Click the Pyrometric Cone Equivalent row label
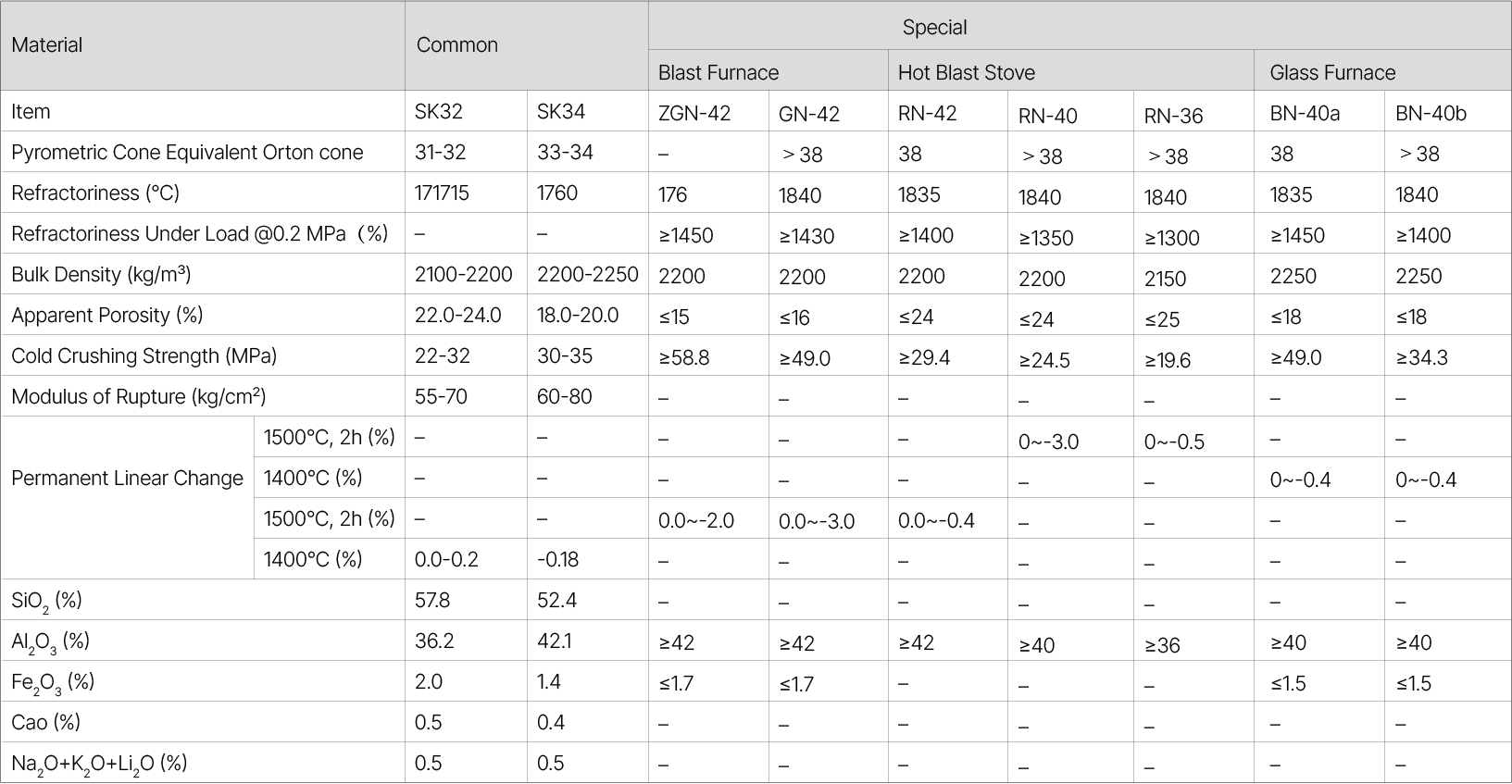The image size is (1512, 784). click(187, 153)
